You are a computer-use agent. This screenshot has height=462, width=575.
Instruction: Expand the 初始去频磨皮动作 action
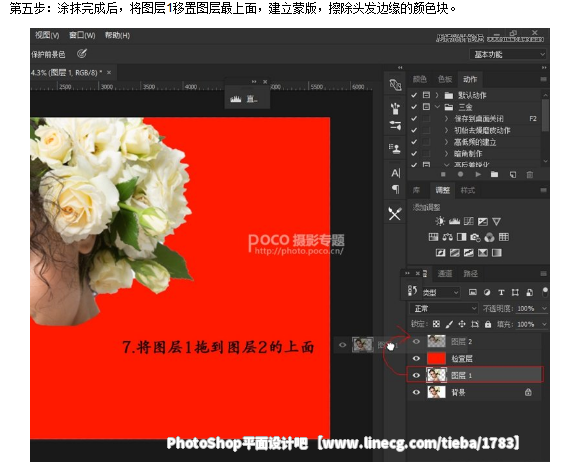446,130
